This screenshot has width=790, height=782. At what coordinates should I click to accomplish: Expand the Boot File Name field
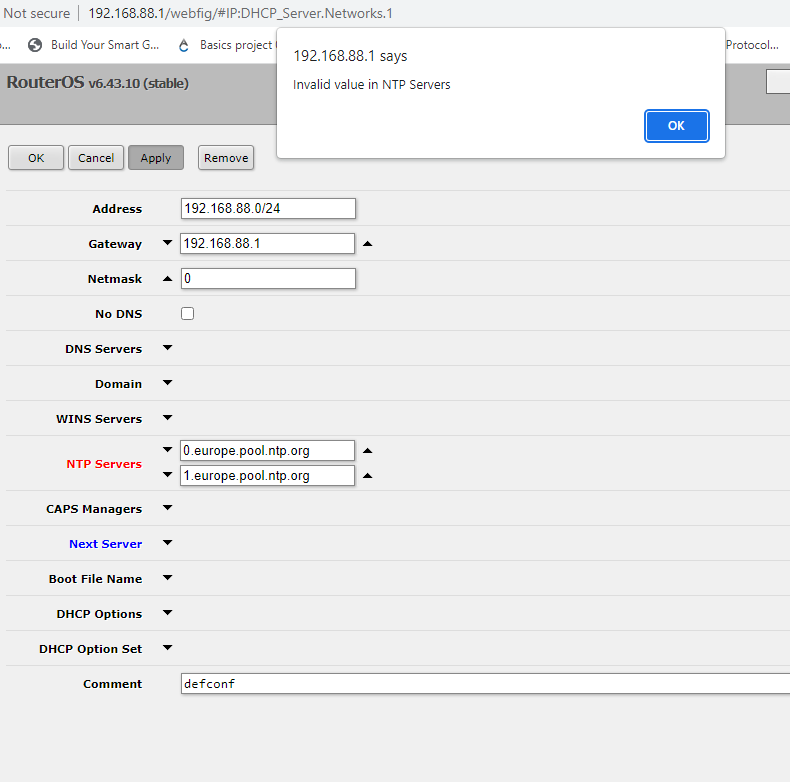click(167, 579)
